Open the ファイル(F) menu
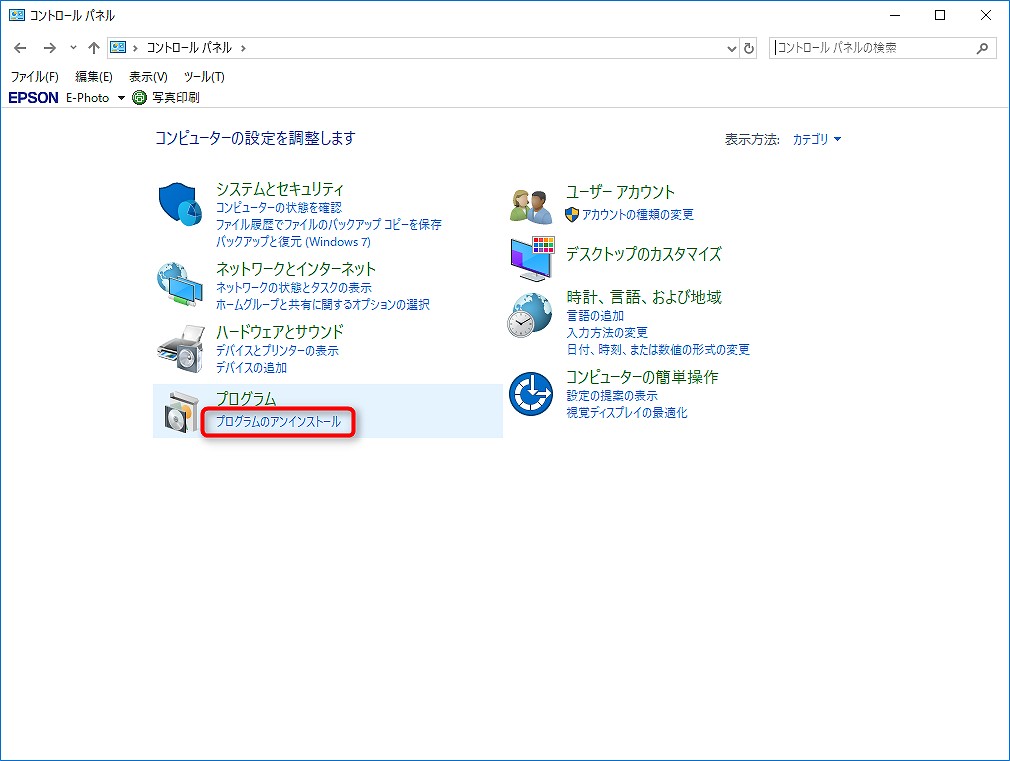1010x761 pixels. click(x=34, y=77)
